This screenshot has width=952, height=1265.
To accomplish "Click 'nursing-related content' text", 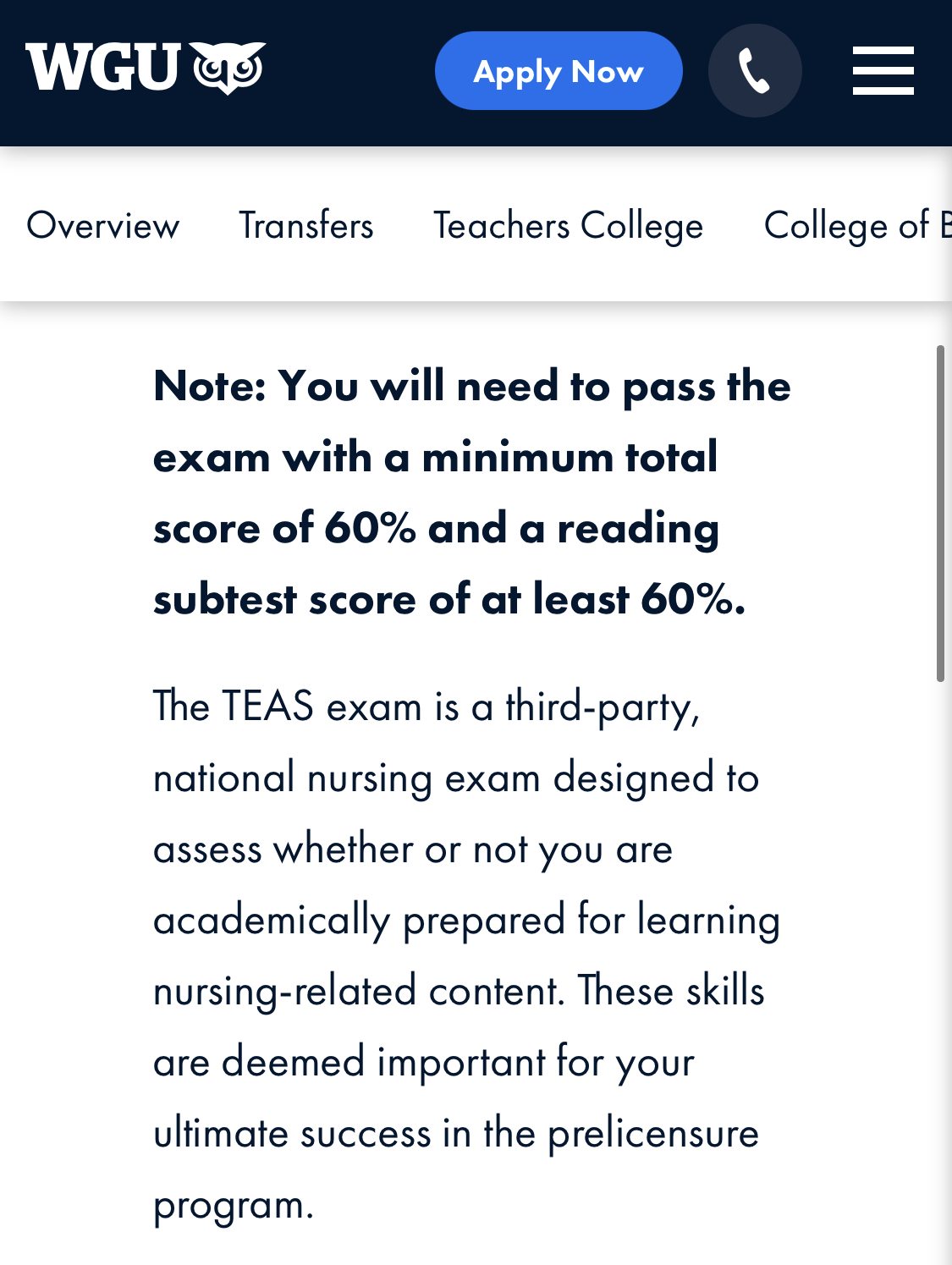I will [x=359, y=992].
